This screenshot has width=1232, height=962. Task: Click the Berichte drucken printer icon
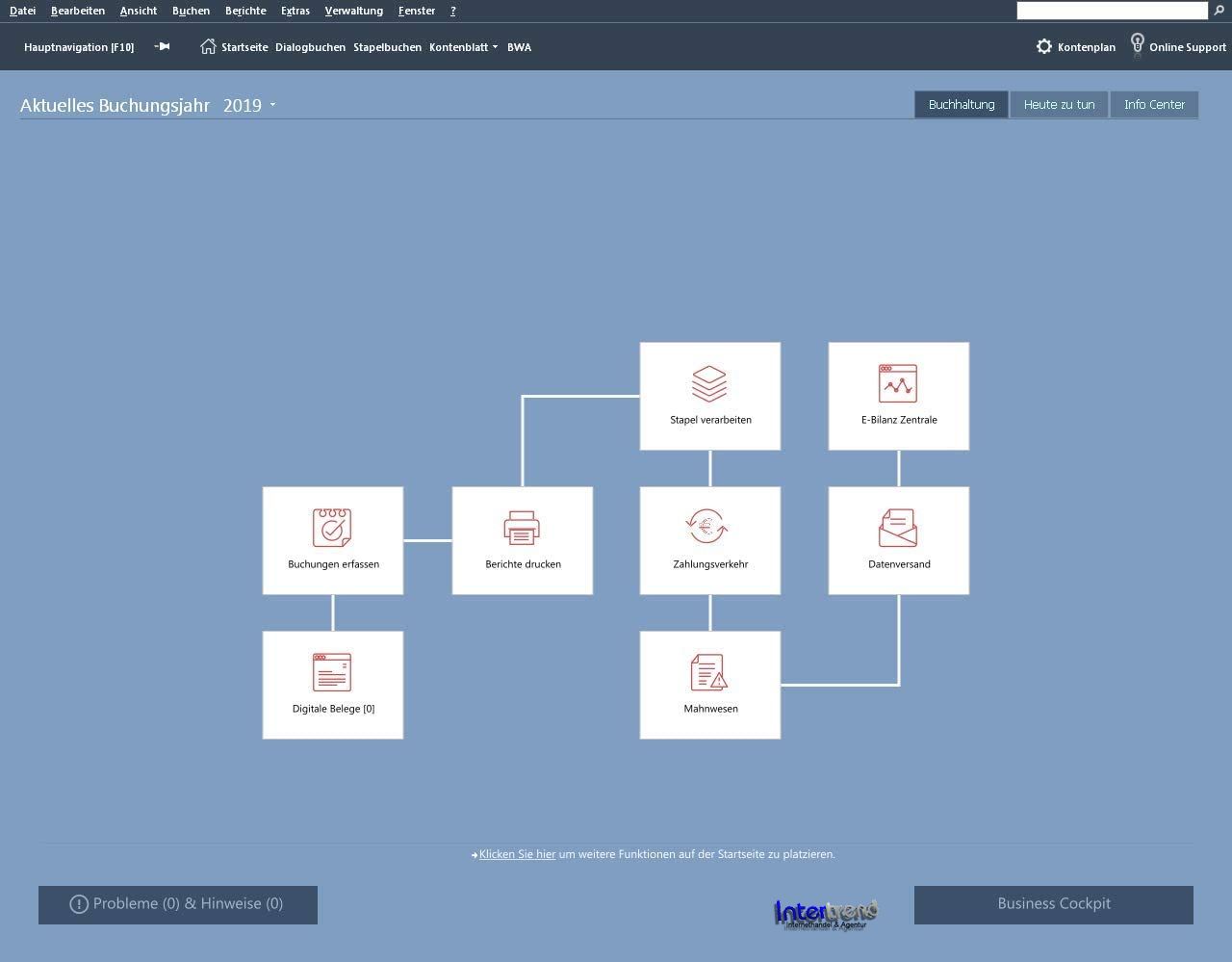point(522,528)
